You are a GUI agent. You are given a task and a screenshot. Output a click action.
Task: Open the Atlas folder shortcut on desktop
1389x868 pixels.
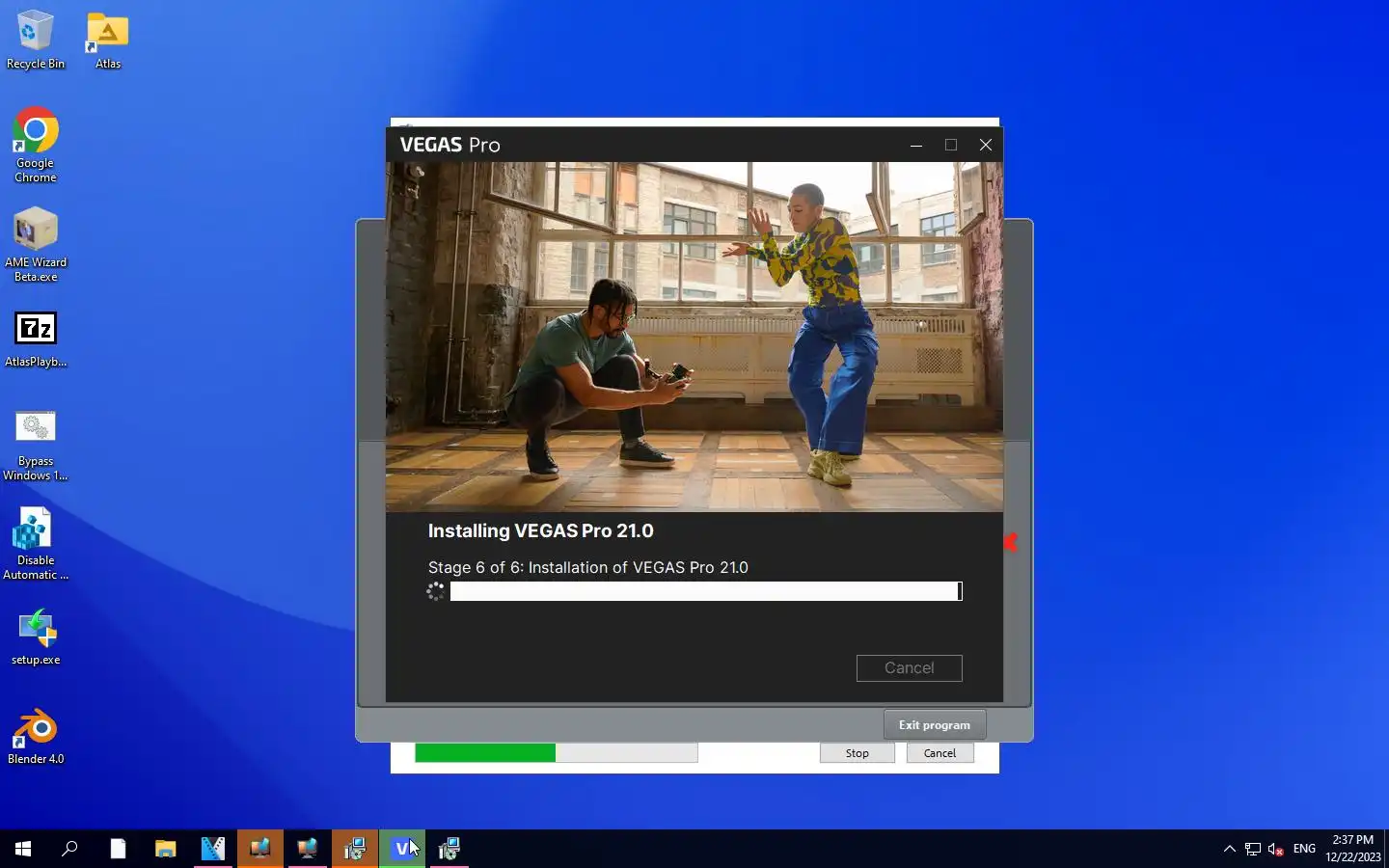tap(108, 40)
